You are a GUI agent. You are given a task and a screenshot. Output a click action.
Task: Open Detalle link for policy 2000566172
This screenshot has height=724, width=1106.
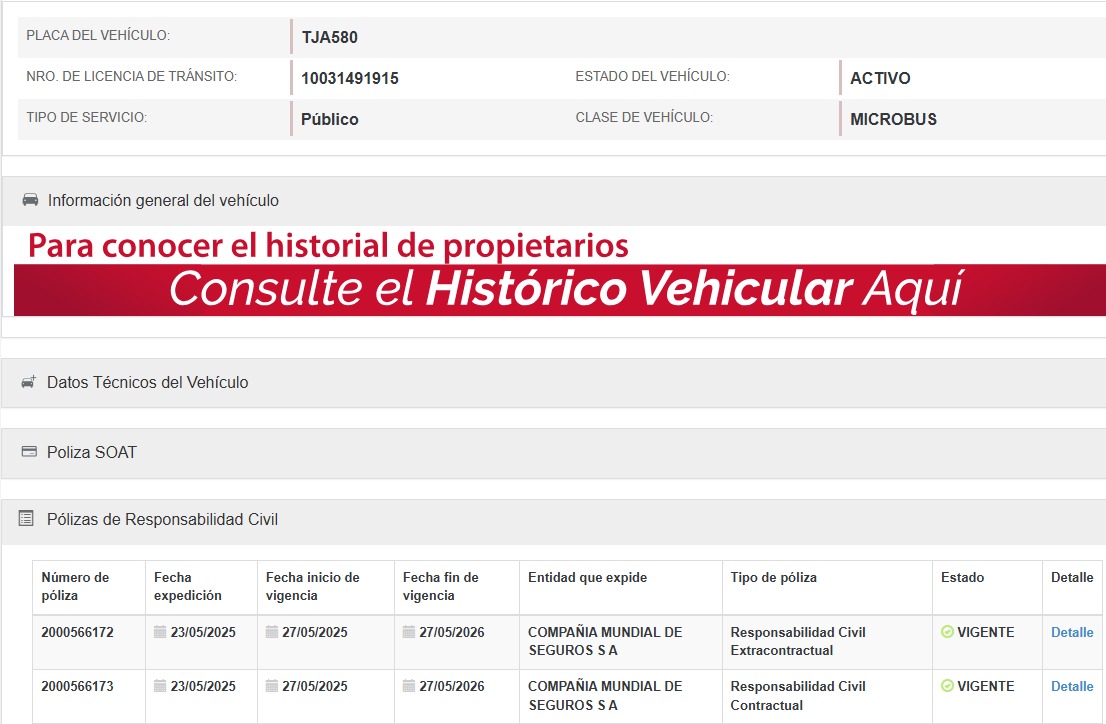point(1072,632)
